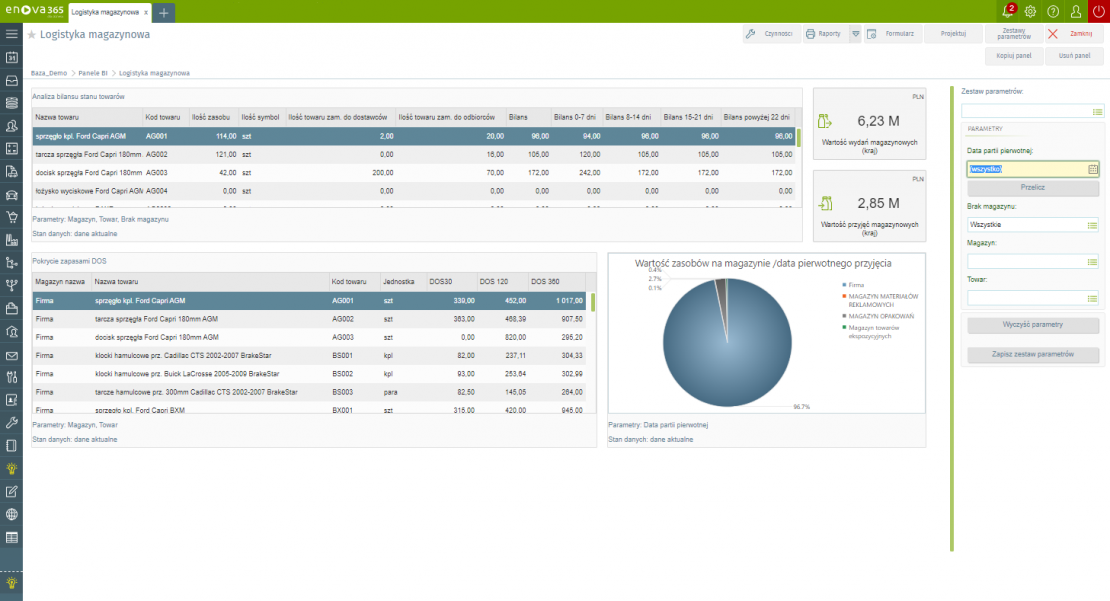Open the envelope icon in sidebar

12,355
